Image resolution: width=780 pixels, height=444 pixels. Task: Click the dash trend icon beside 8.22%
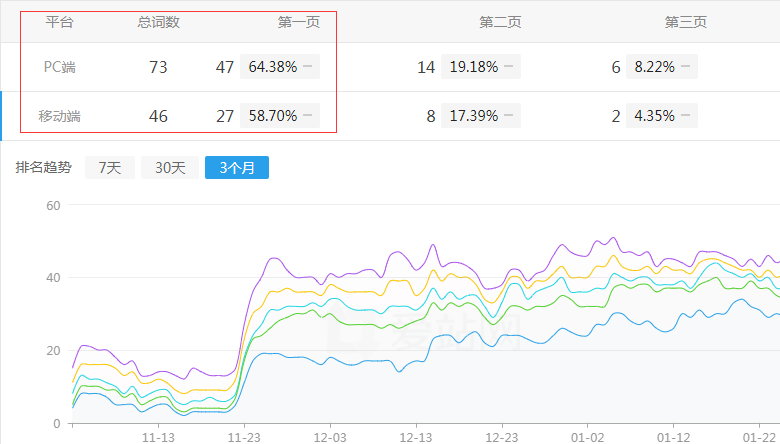pos(686,67)
